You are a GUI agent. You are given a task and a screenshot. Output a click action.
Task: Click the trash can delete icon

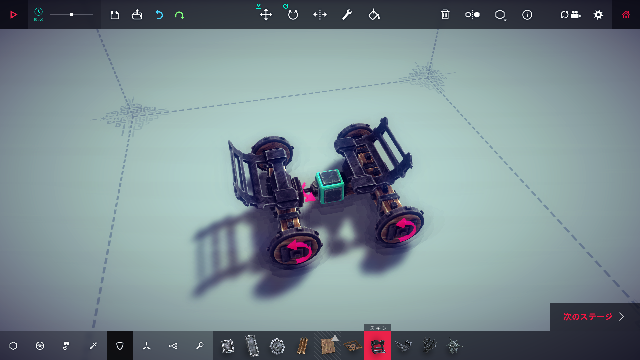click(445, 15)
